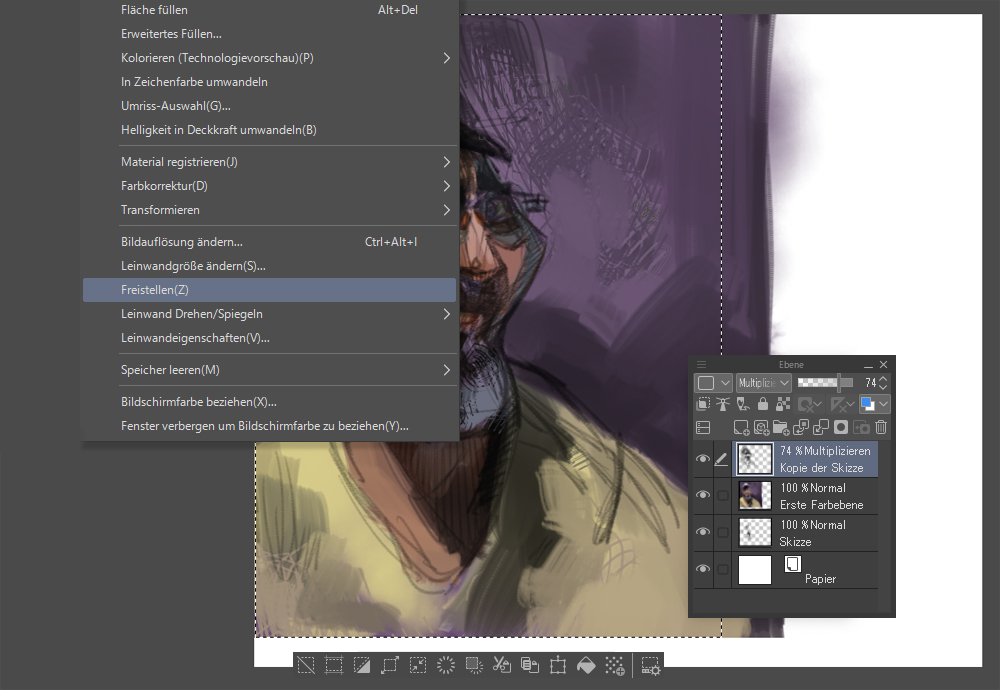Hide the Erste Farbebene layer
Screen dimensions: 1000x690
pos(703,495)
